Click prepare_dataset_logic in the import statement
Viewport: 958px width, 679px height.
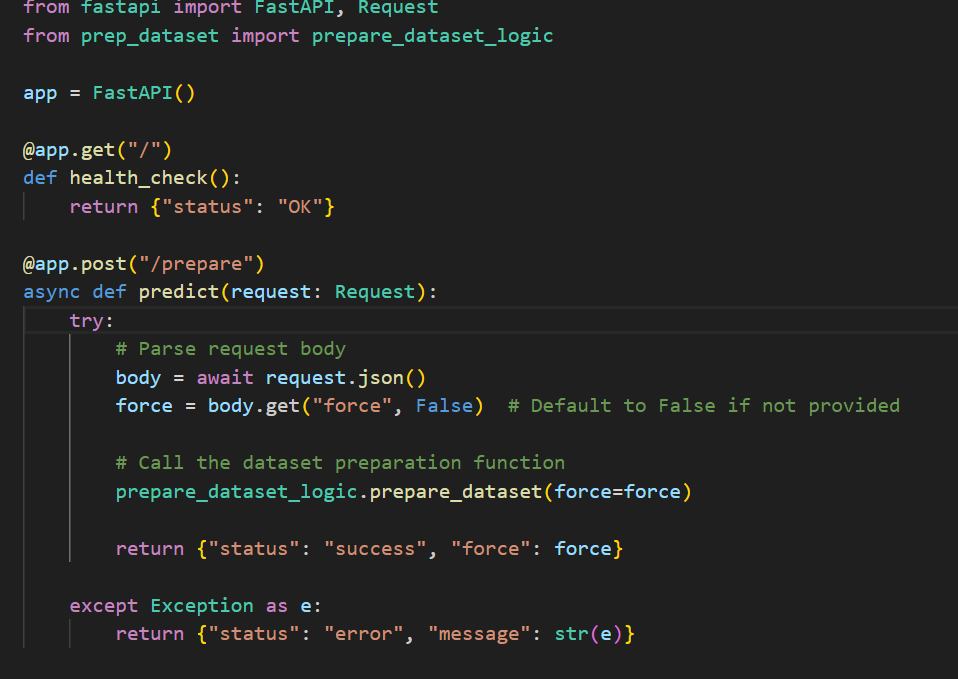432,36
